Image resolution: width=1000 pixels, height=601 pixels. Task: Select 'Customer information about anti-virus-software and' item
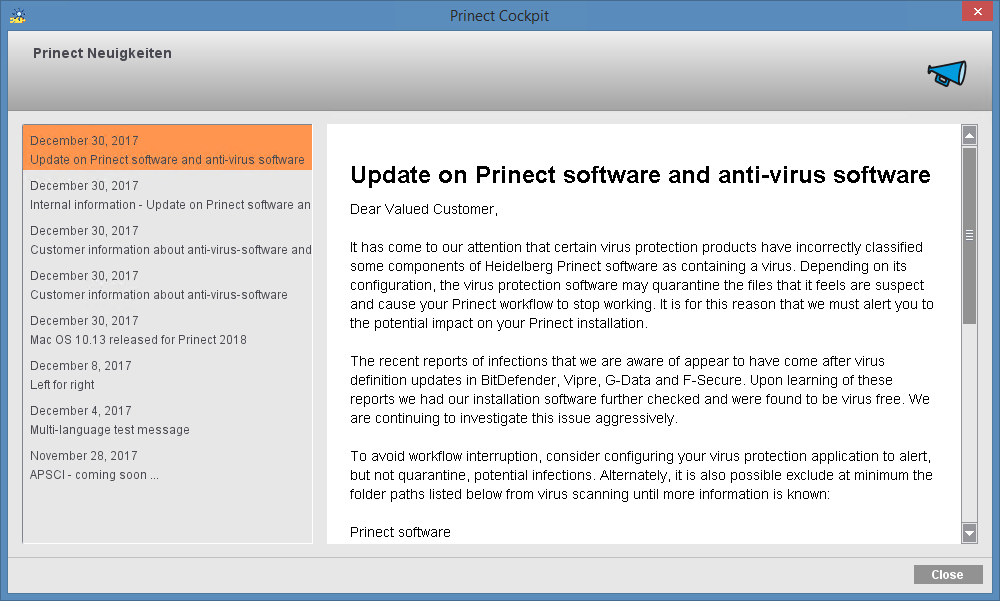[167, 240]
